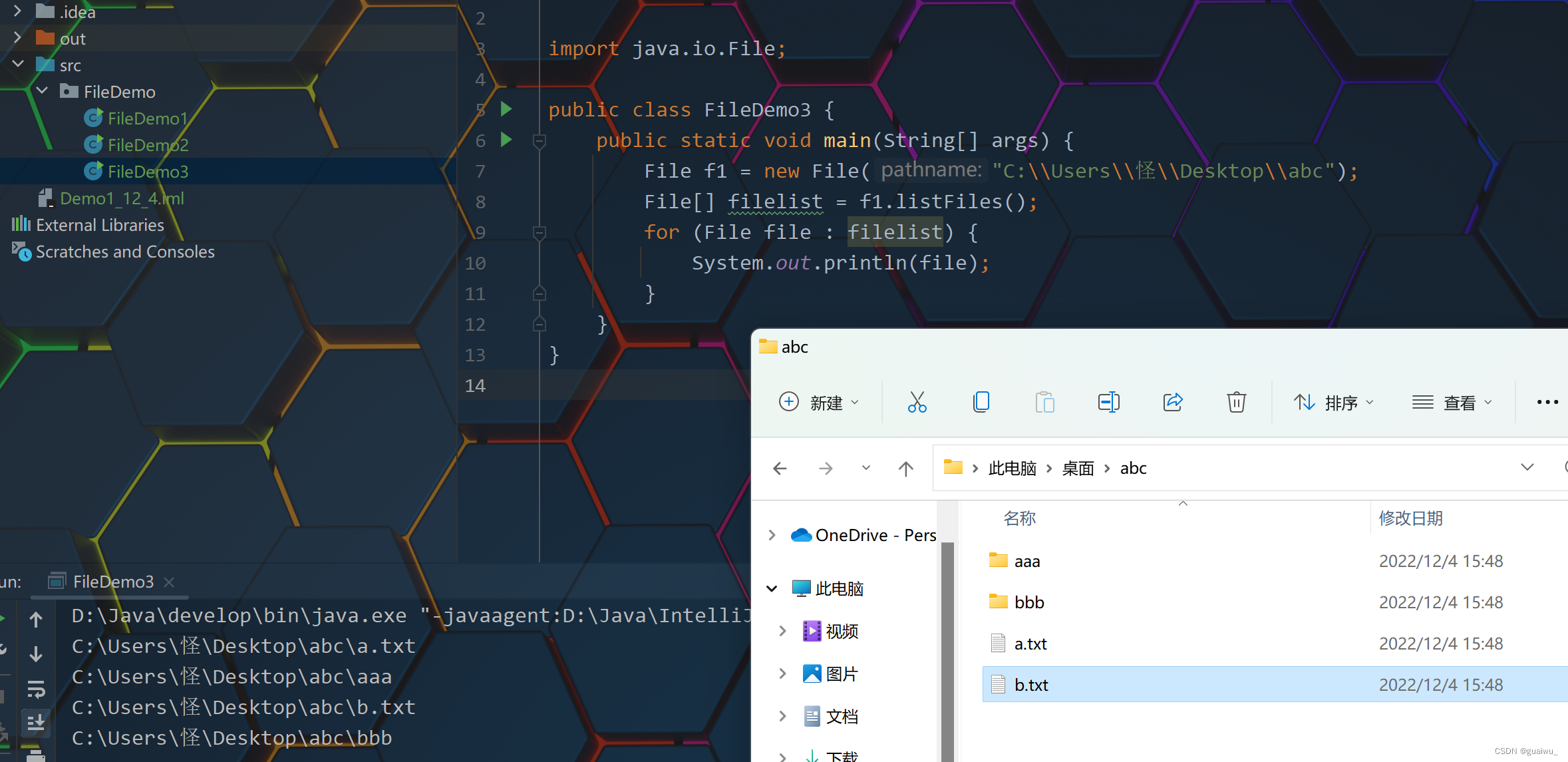Viewport: 1568px width, 762px height.
Task: Click console output line ending abc\a.txt
Action: pos(243,646)
